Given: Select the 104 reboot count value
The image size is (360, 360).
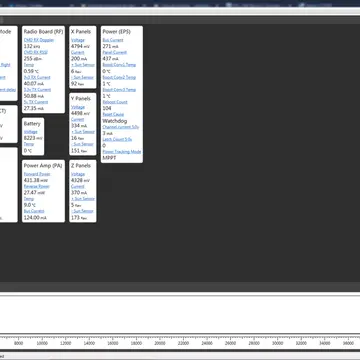Looking at the screenshot, I should [107, 108].
